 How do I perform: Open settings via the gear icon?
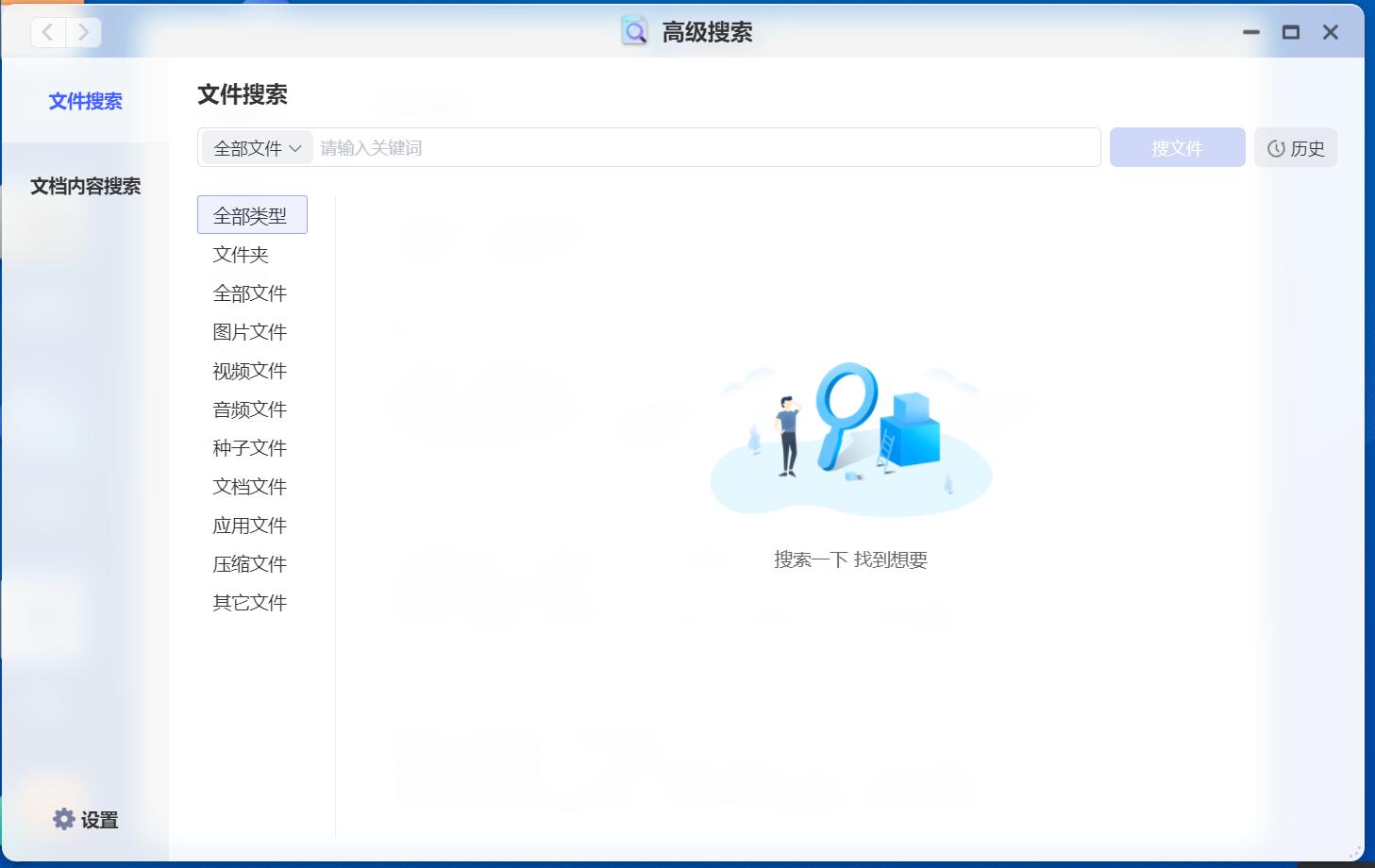[63, 819]
